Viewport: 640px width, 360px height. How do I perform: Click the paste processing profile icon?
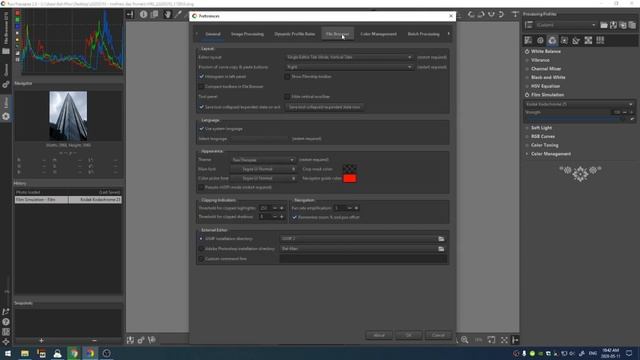pos(632,25)
